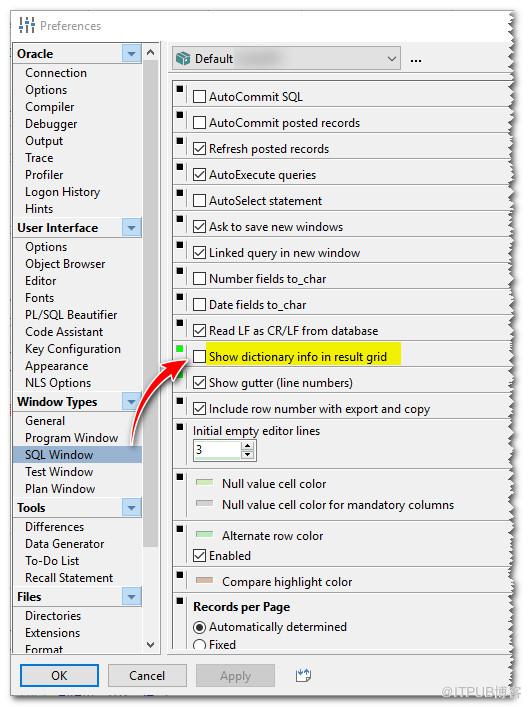Viewport: 531px width, 707px height.
Task: Click the down scroll arrow of category list
Action: pos(151,645)
